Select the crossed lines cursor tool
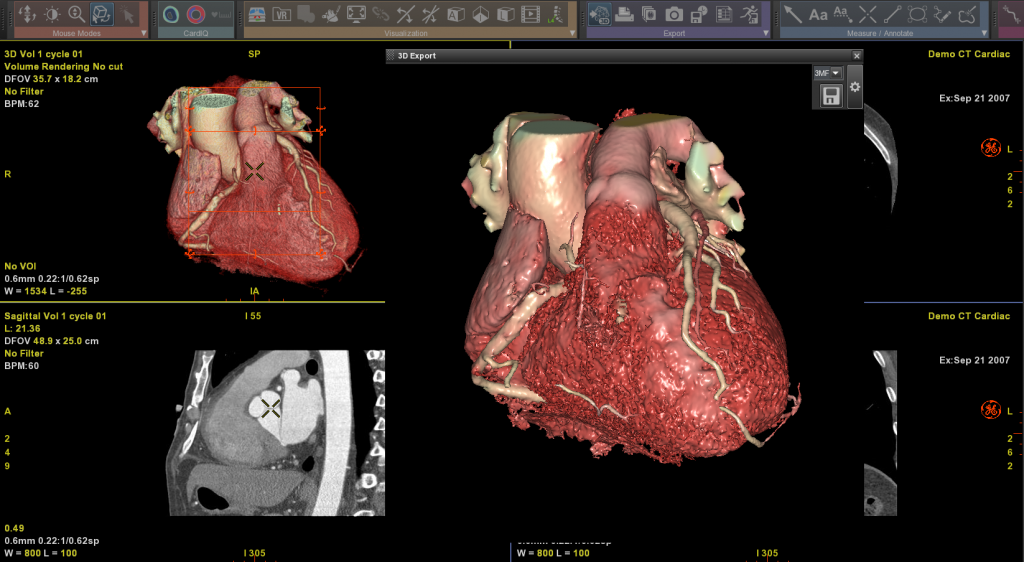The width and height of the screenshot is (1024, 562). [x=868, y=14]
